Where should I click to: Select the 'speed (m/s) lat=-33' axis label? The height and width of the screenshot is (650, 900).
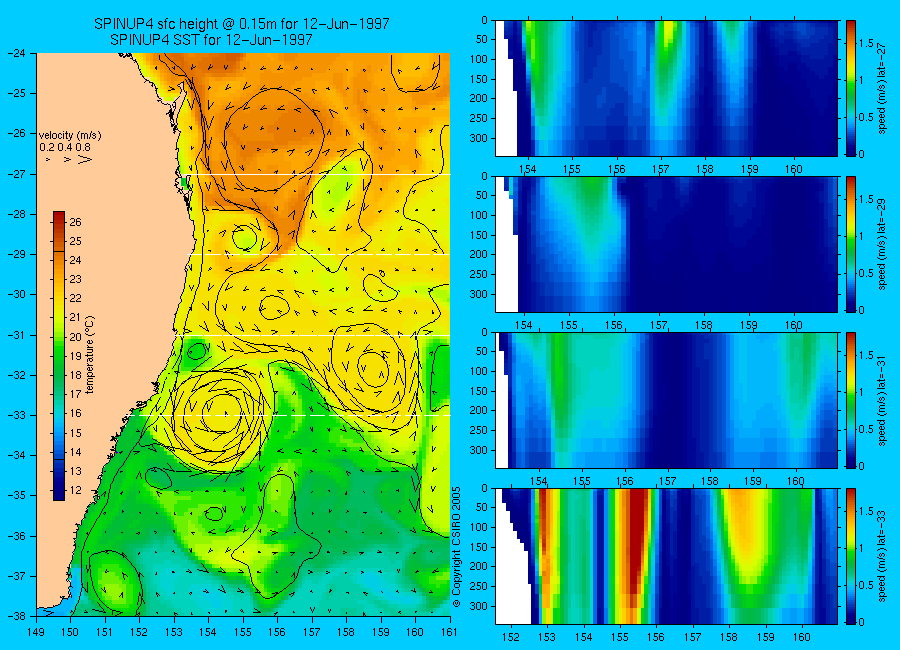pos(883,556)
